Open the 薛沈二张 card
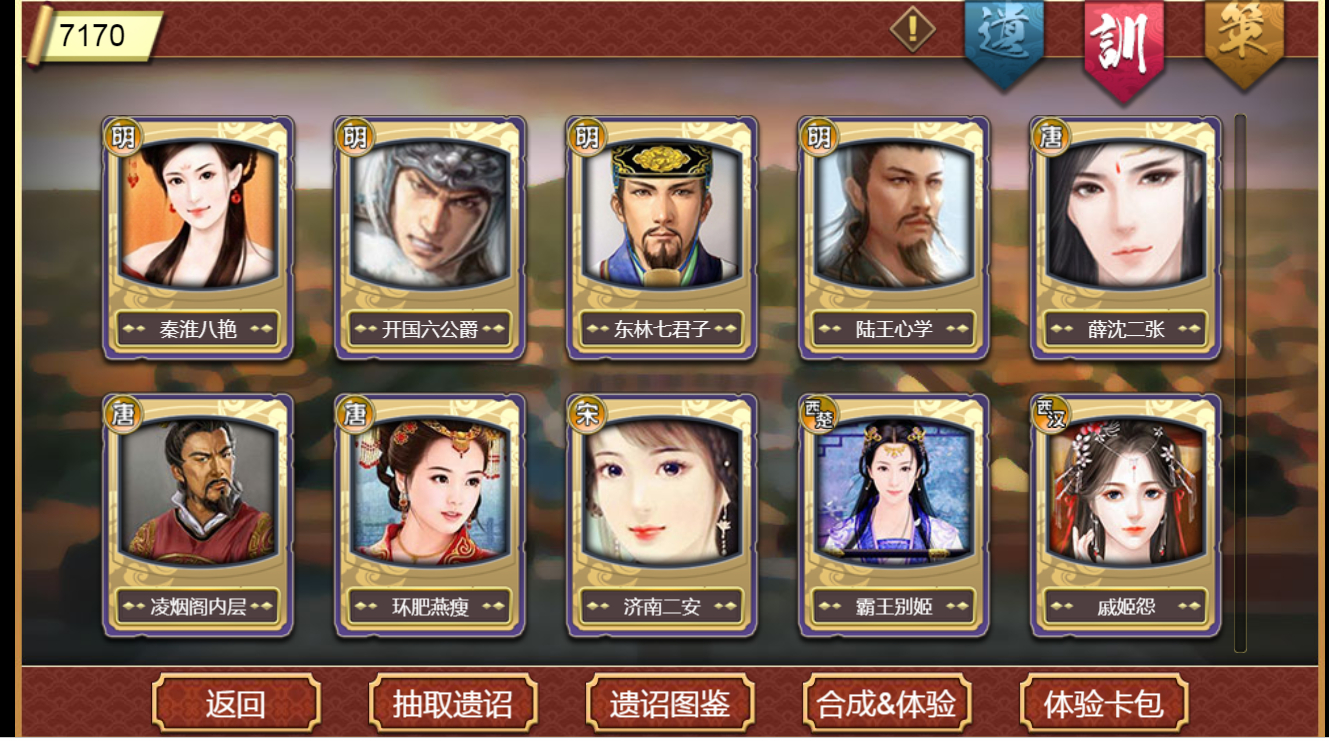The width and height of the screenshot is (1329, 741). click(x=1126, y=238)
